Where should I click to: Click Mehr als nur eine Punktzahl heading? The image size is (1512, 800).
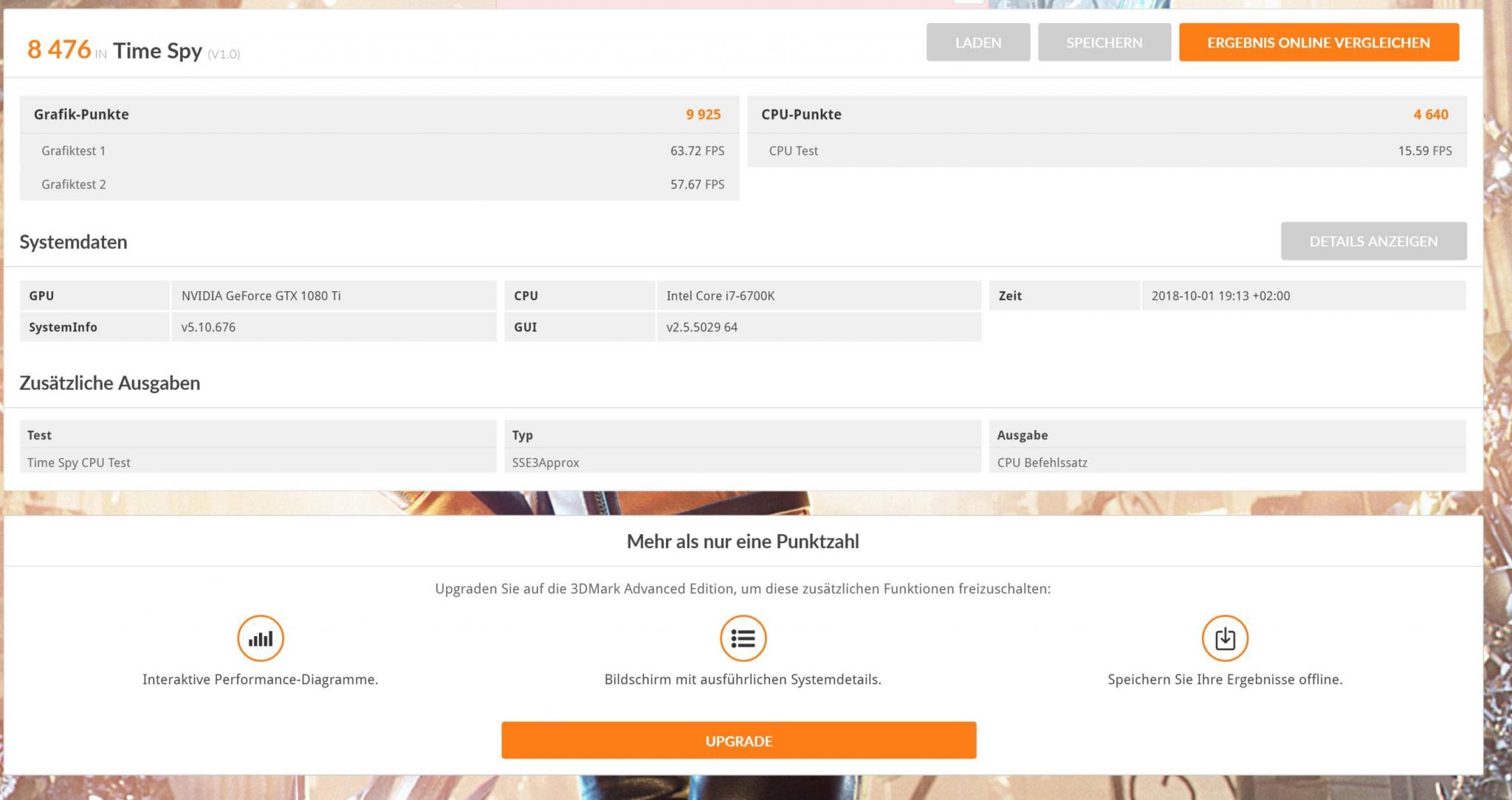(x=743, y=541)
